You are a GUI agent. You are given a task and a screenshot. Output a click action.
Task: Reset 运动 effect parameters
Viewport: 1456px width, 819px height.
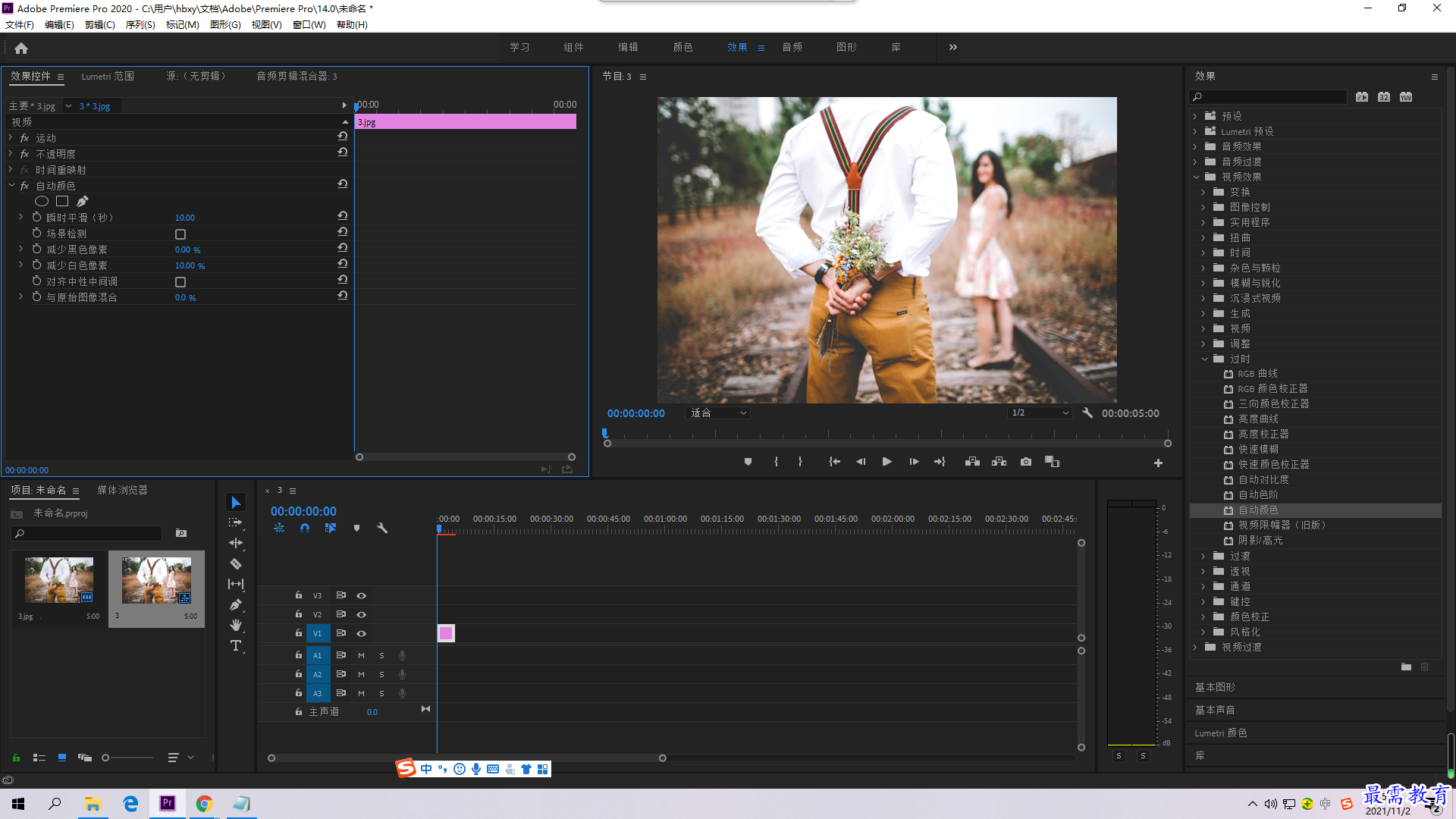343,136
